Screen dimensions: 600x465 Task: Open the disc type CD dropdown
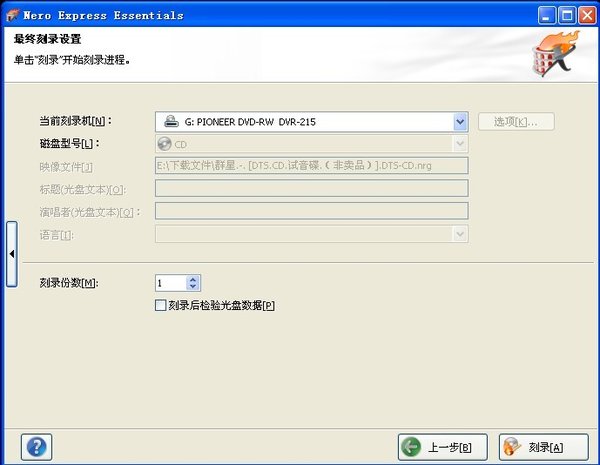click(x=460, y=144)
